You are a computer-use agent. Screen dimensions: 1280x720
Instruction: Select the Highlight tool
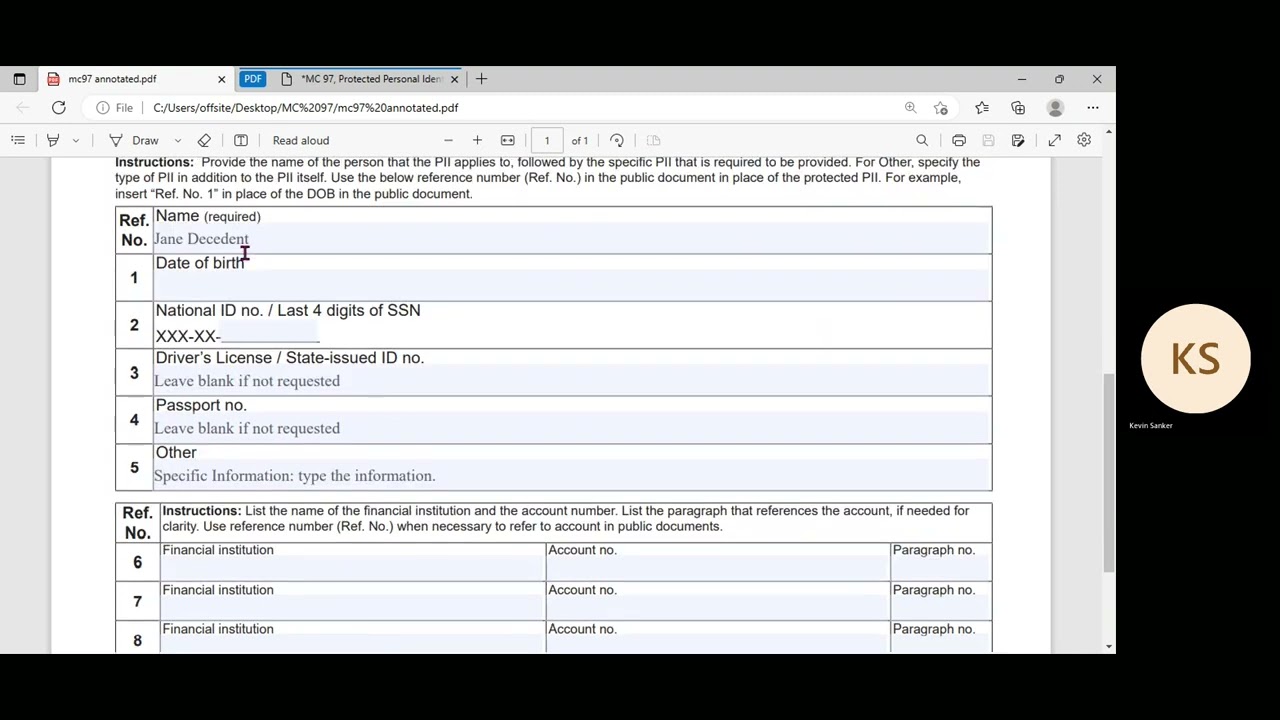tap(53, 141)
